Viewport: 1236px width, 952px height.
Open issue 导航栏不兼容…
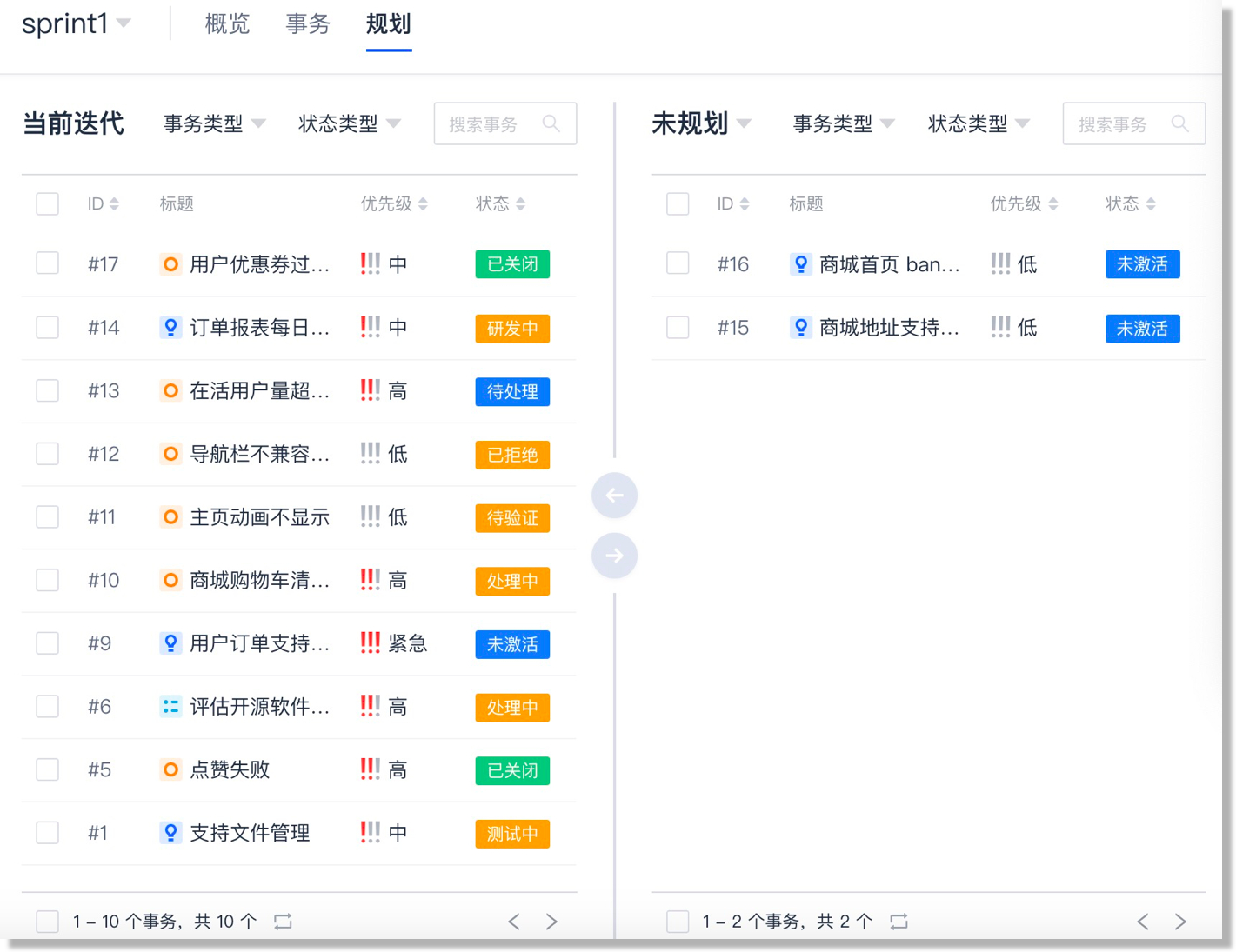tap(260, 454)
